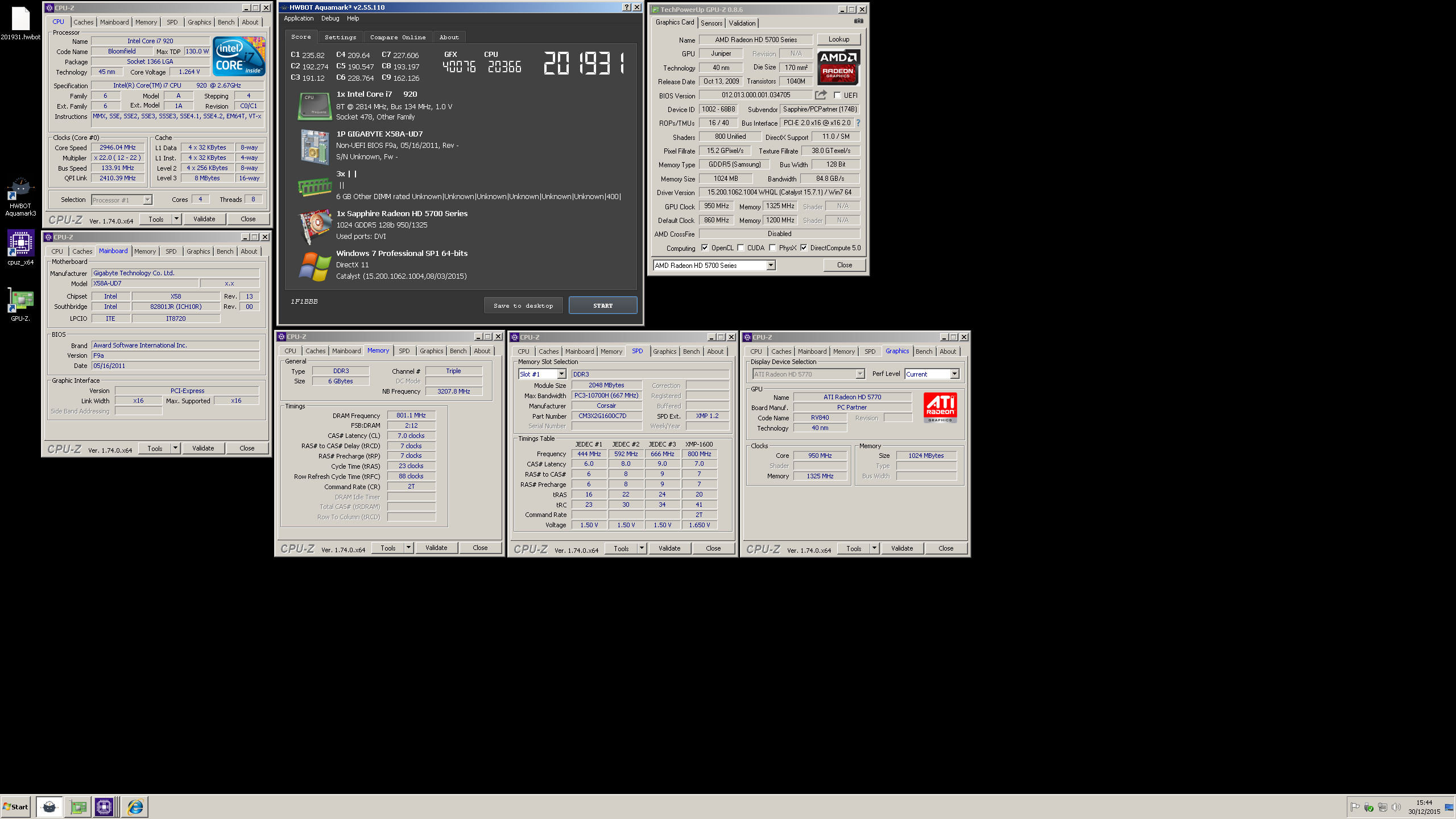Switch to Aquamark Settings tab
The image size is (1456, 819).
[x=340, y=38]
